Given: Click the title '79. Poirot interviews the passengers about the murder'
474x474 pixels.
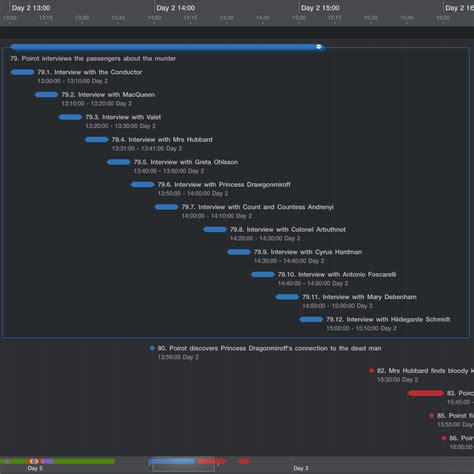Looking at the screenshot, I should tap(93, 59).
